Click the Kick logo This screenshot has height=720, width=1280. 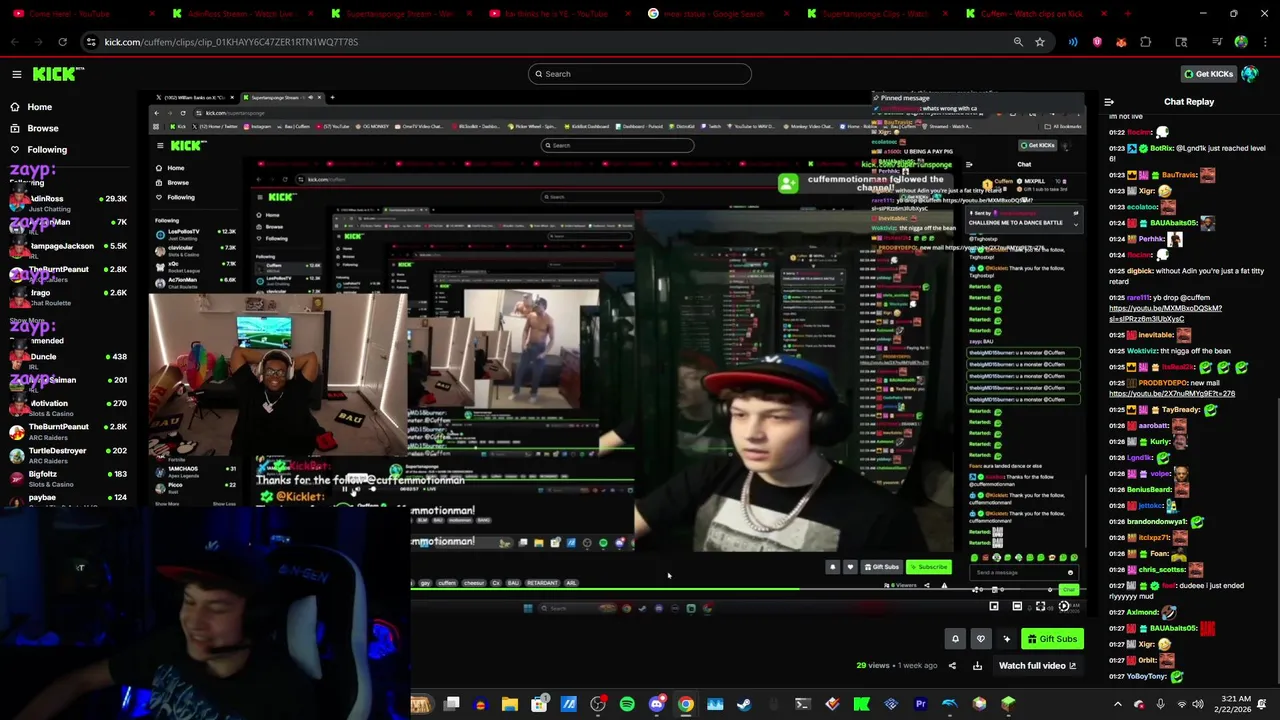pyautogui.click(x=58, y=74)
